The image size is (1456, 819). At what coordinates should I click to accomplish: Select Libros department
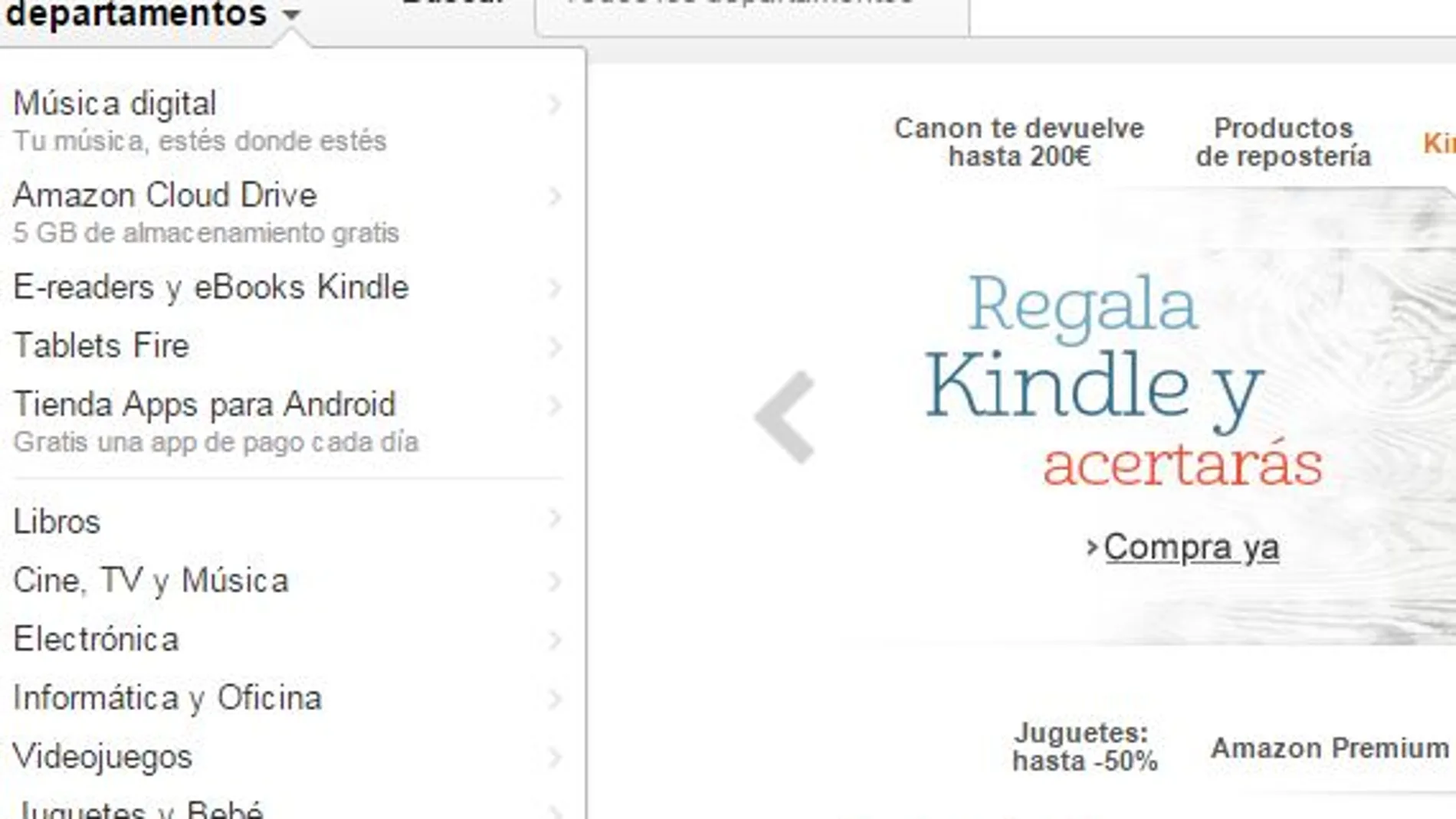[x=57, y=522]
